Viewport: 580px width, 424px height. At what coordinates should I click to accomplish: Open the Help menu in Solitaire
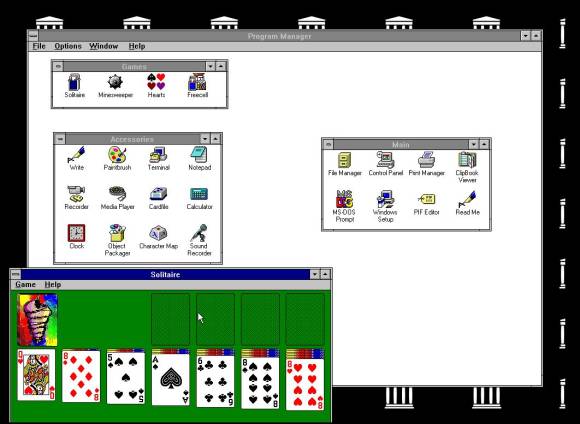53,285
